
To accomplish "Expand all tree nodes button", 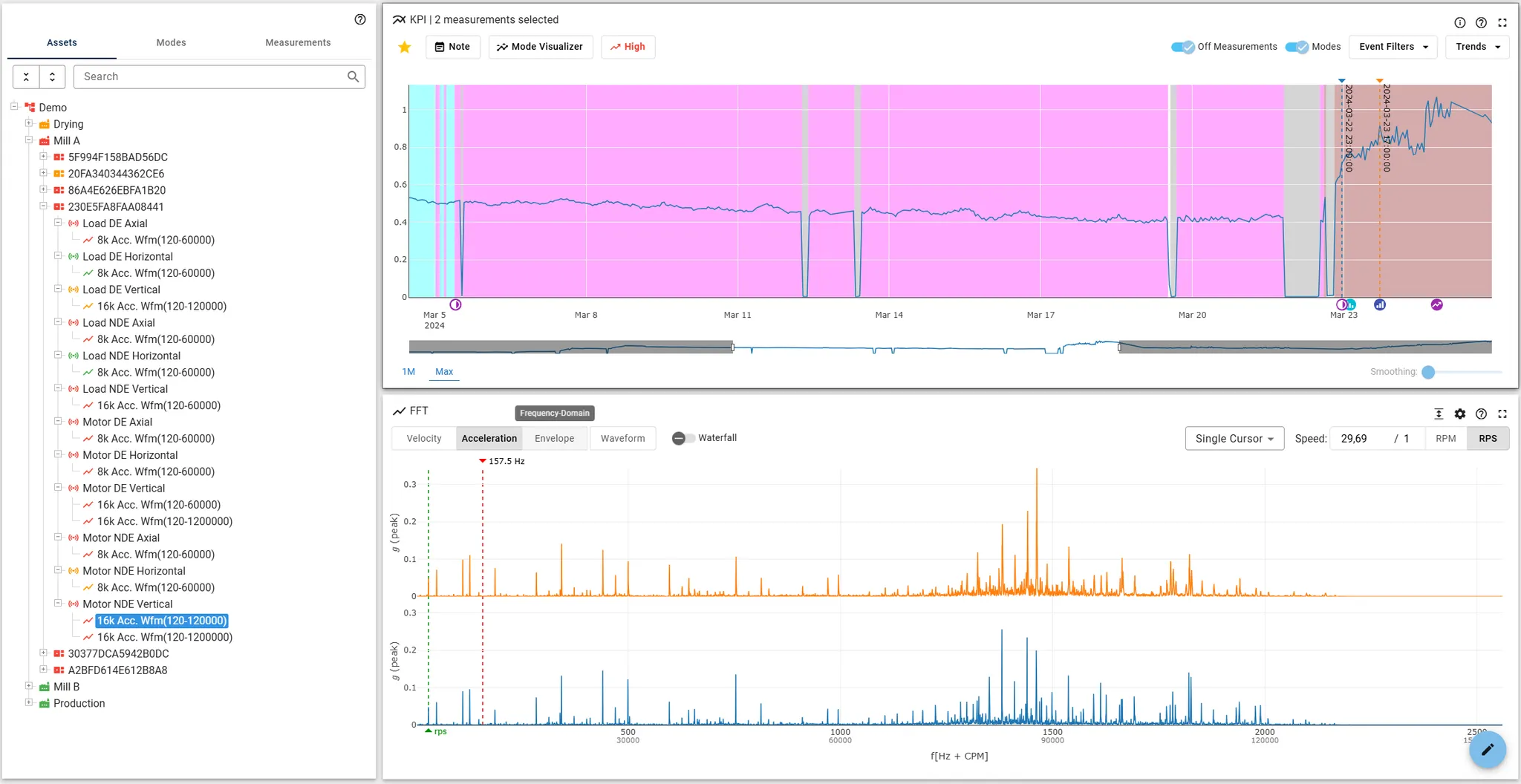I will [52, 76].
